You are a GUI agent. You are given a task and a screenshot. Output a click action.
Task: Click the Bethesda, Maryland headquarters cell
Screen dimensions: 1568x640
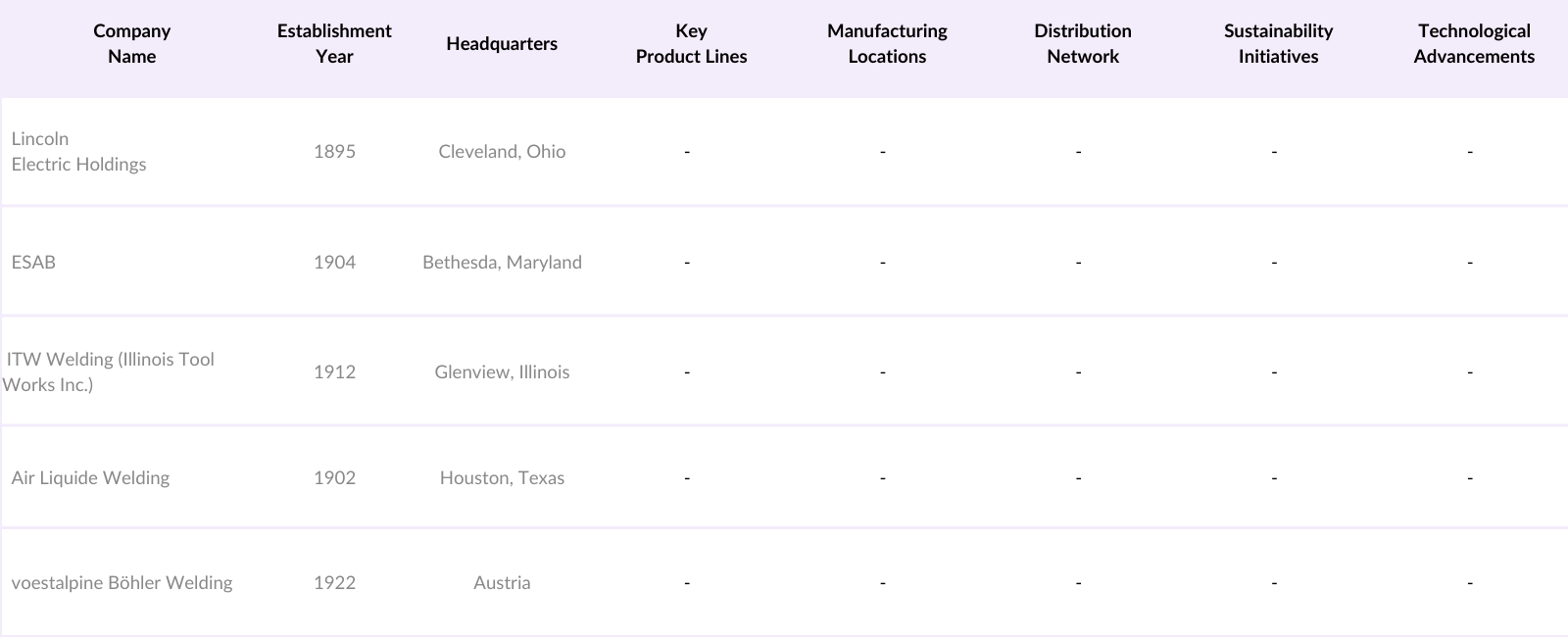click(502, 263)
